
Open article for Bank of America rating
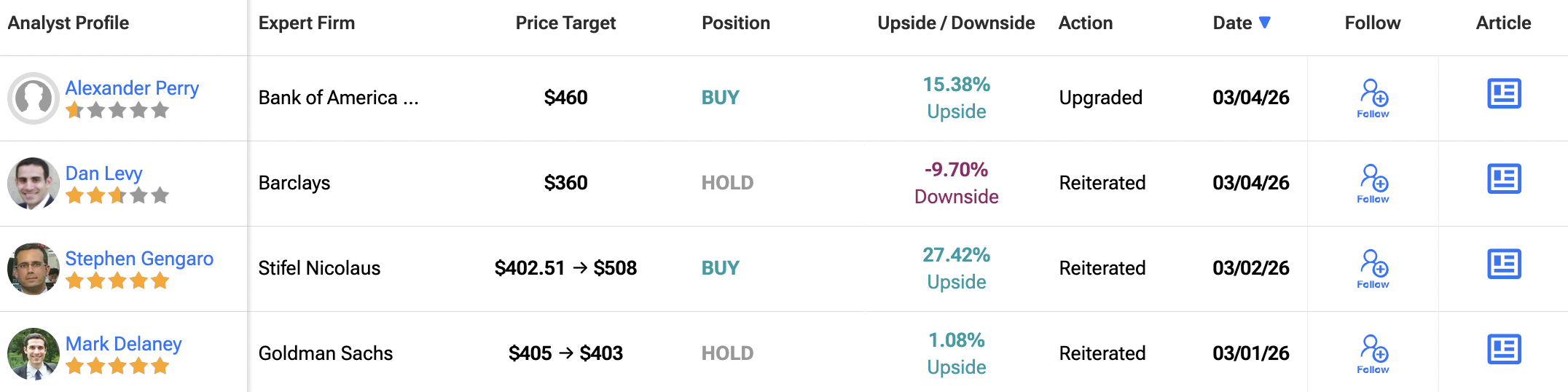(x=1504, y=94)
